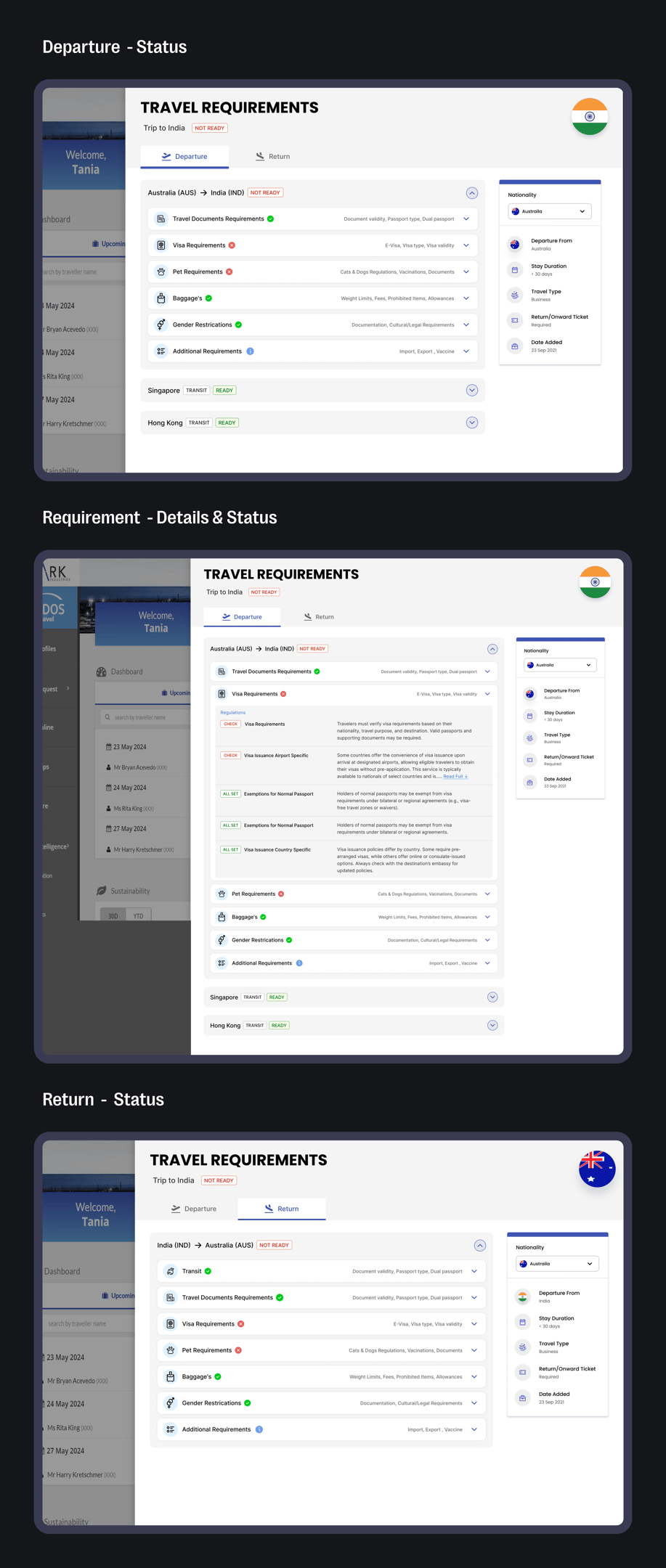Click Baggage's luggage icon in Departure Status panel

161,298
